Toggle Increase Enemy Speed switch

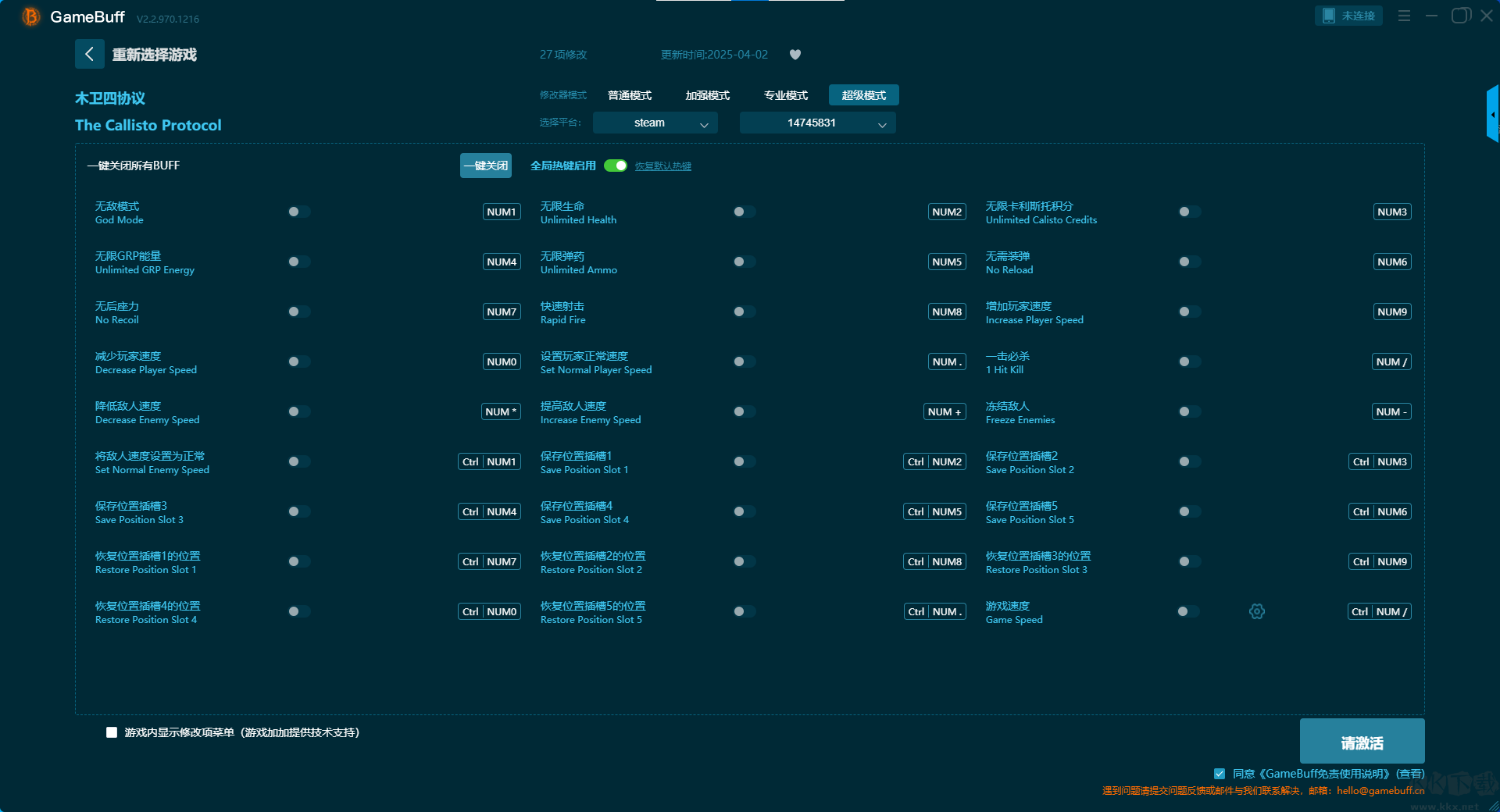[745, 411]
